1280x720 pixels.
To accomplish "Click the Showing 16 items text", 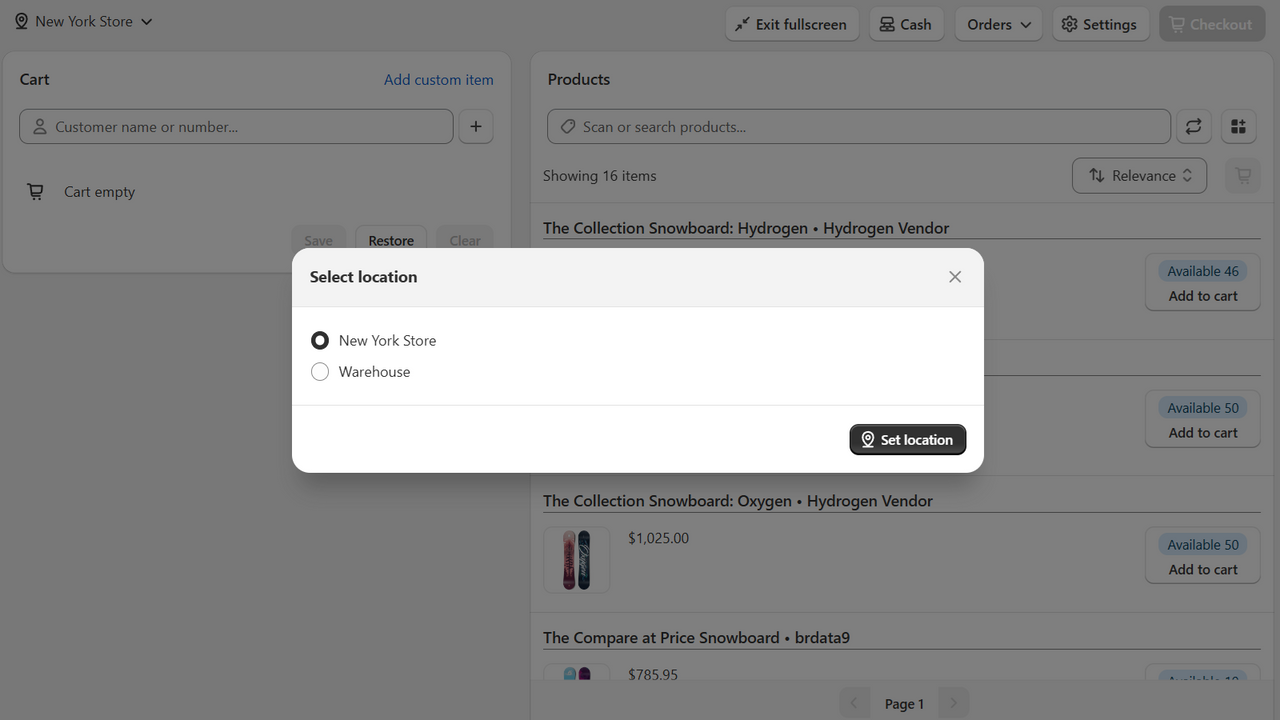I will click(x=600, y=176).
